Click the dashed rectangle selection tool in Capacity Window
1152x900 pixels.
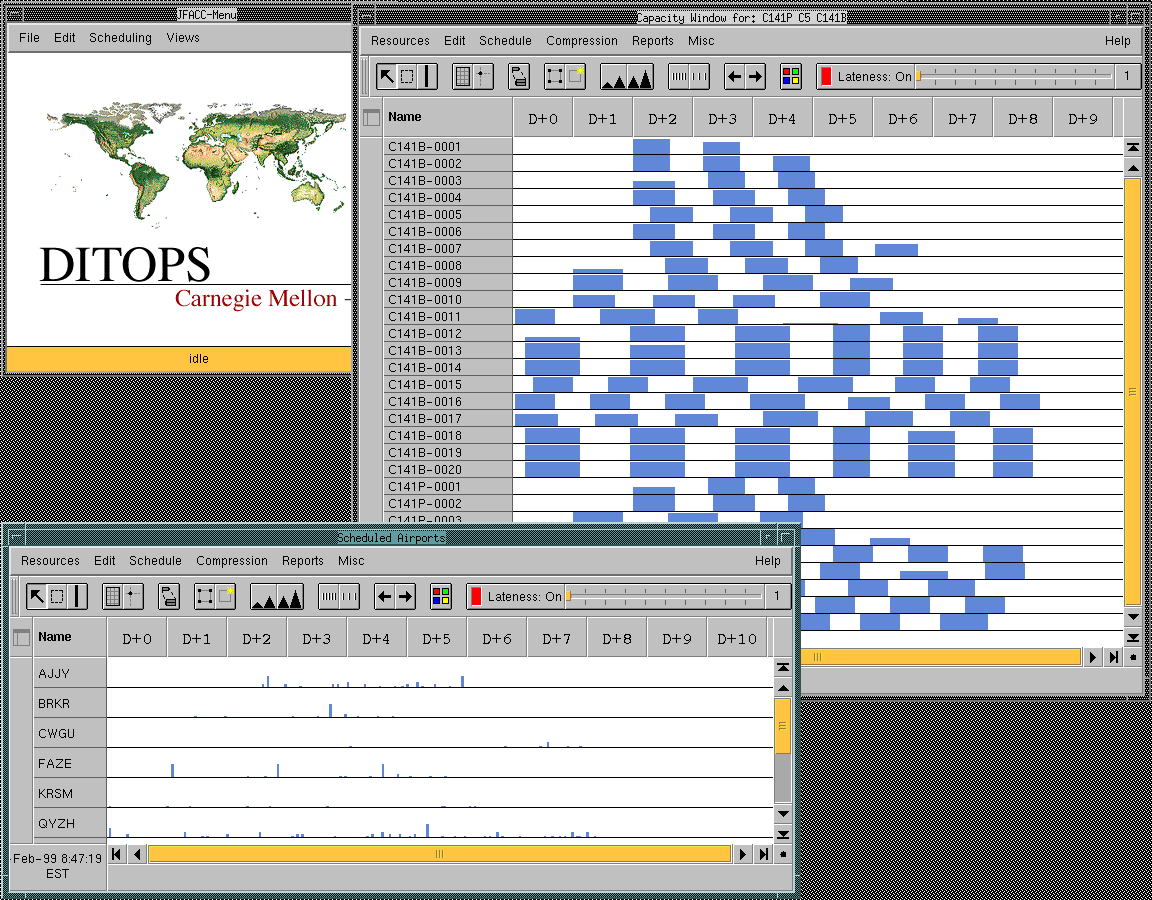pyautogui.click(x=407, y=76)
